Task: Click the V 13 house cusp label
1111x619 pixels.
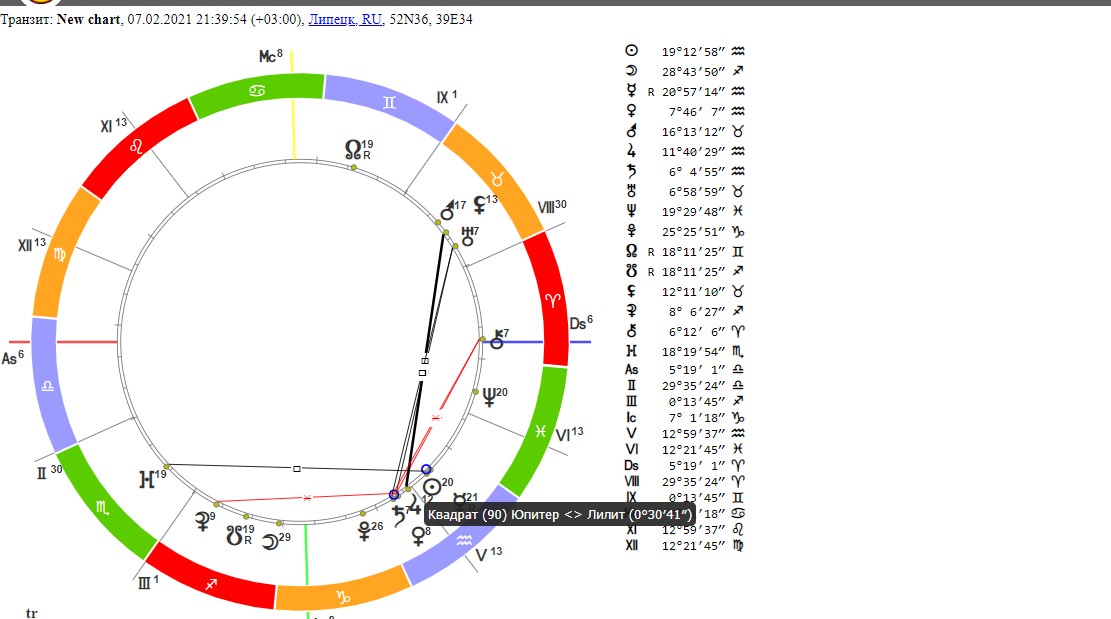Action: click(x=489, y=554)
